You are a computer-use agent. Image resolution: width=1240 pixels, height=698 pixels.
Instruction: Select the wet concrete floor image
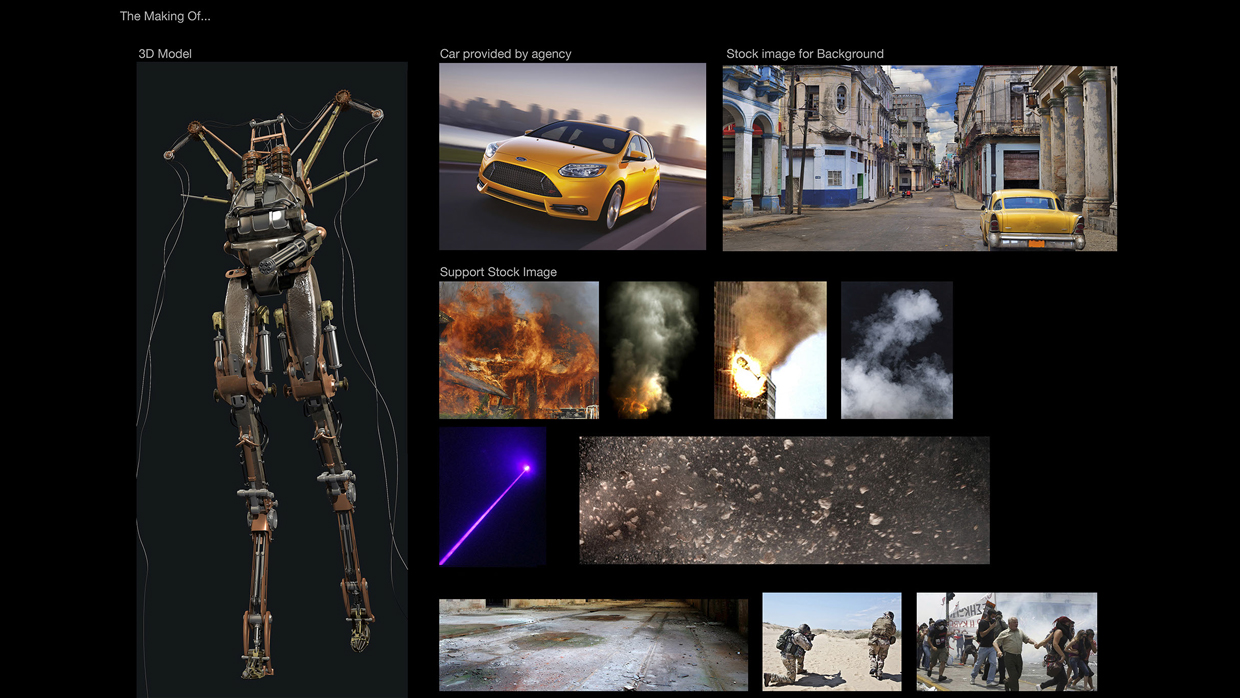tap(593, 645)
